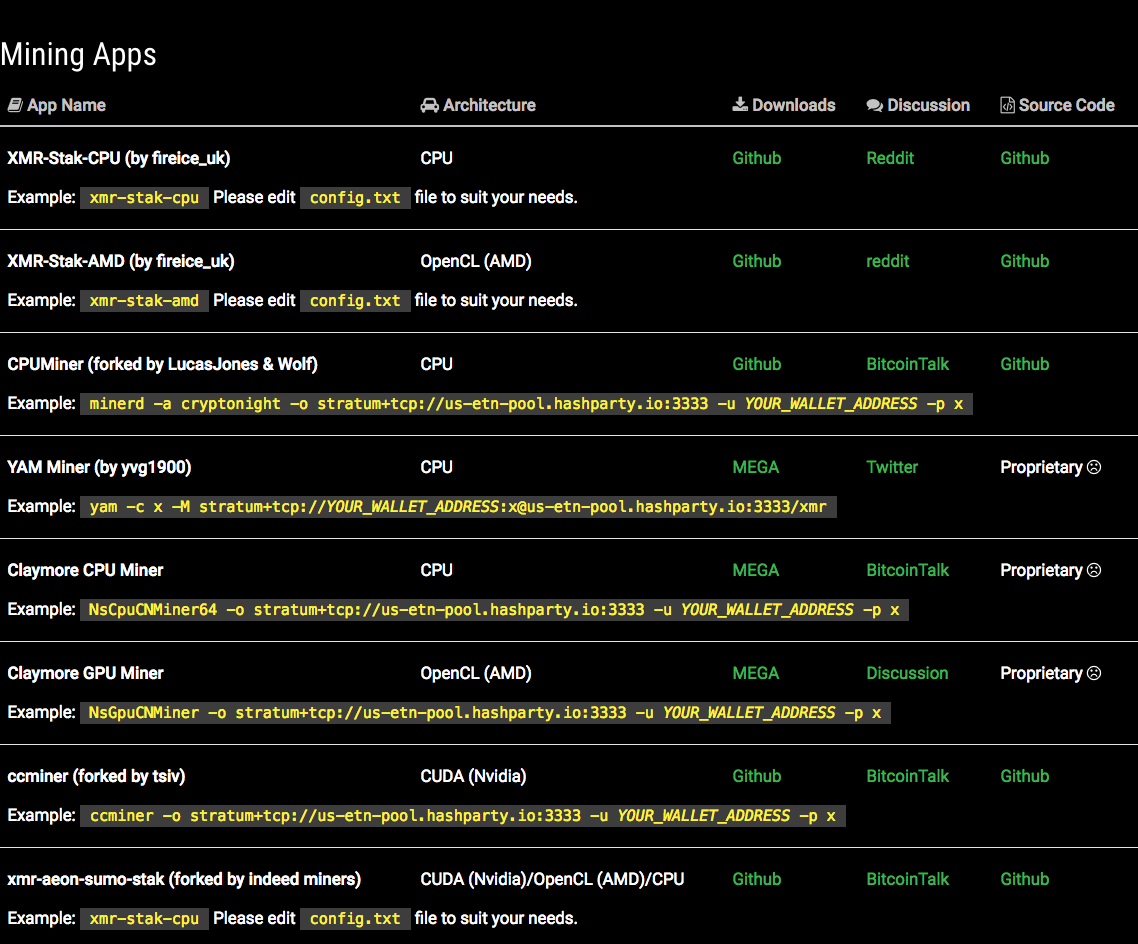1138x944 pixels.
Task: Open XMR-Stak-CPU Github download link
Action: click(756, 158)
